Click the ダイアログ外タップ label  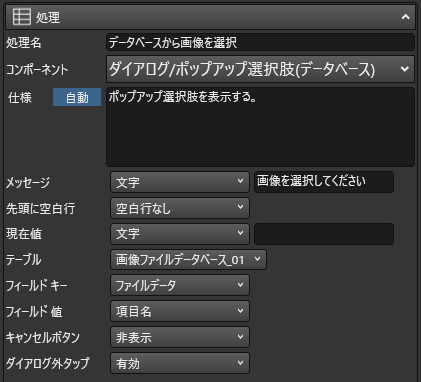click(x=48, y=363)
